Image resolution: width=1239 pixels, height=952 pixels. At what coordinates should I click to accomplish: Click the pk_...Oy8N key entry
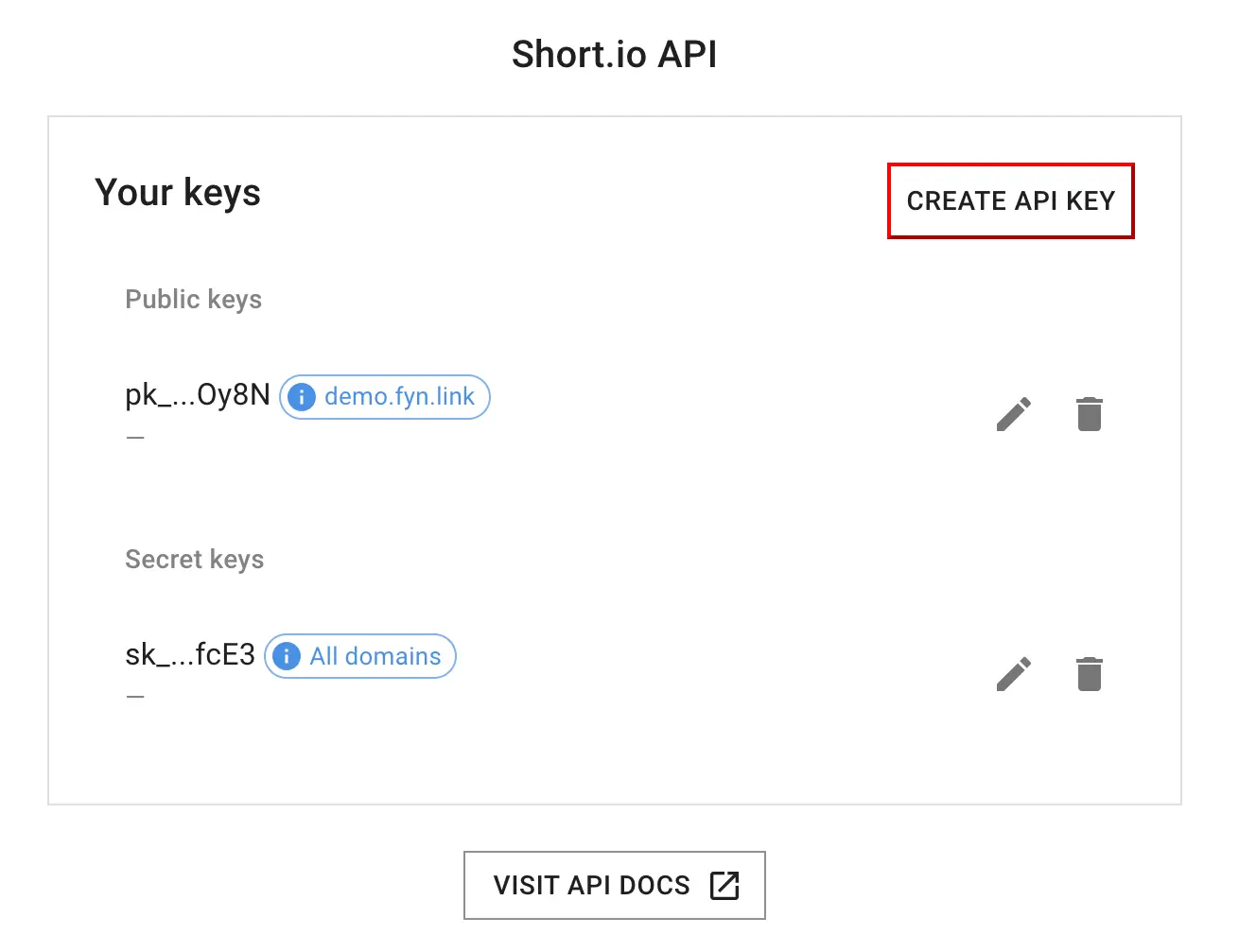point(197,396)
